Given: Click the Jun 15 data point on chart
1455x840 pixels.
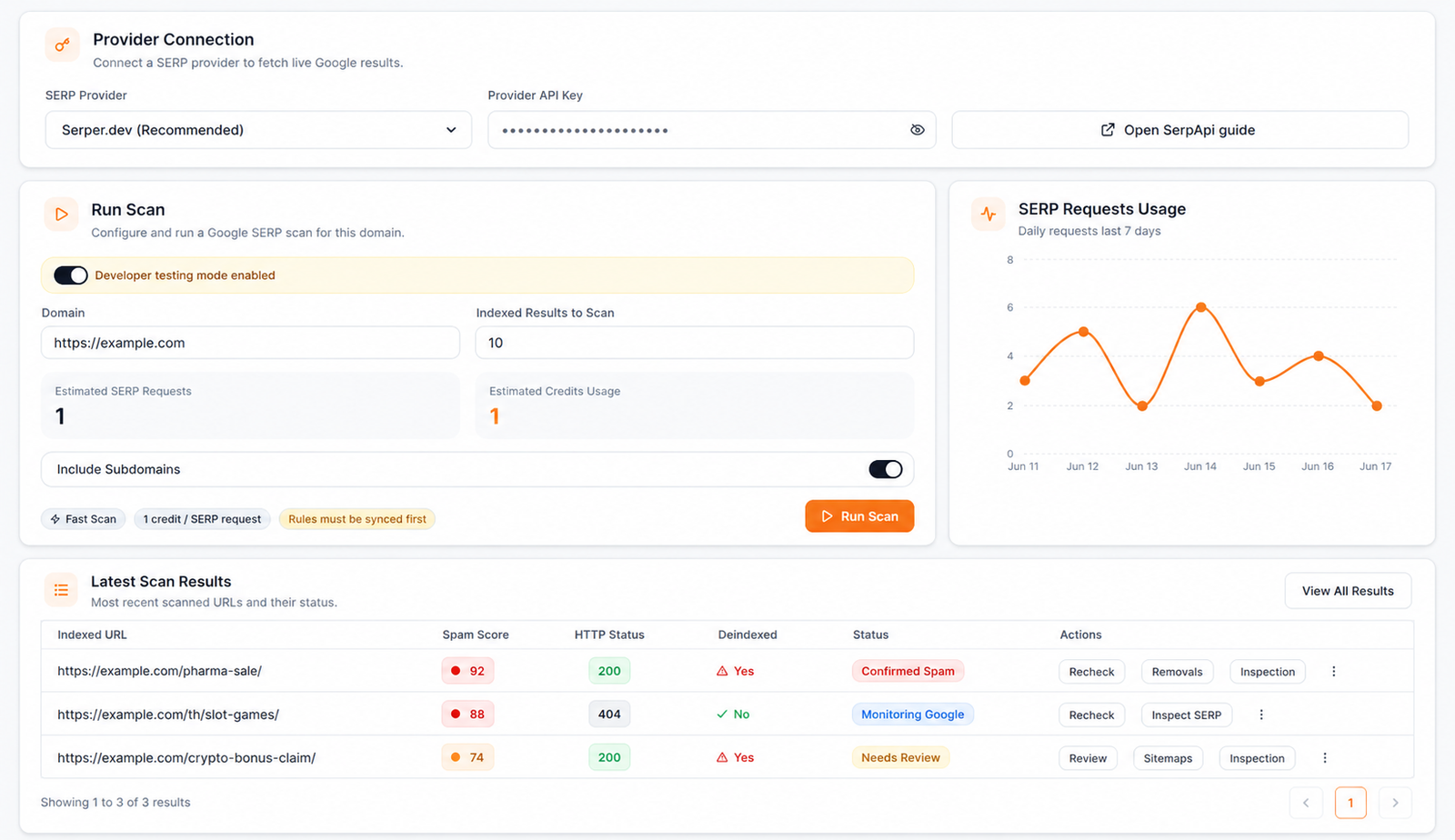Looking at the screenshot, I should click(1259, 382).
